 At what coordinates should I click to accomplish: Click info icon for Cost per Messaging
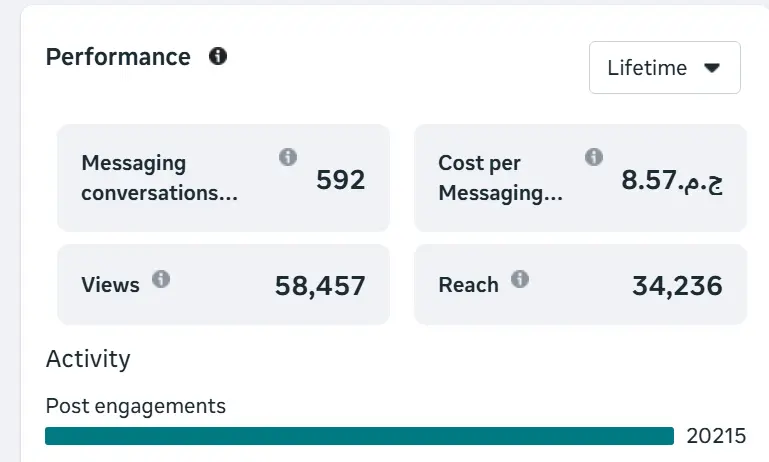pos(594,157)
